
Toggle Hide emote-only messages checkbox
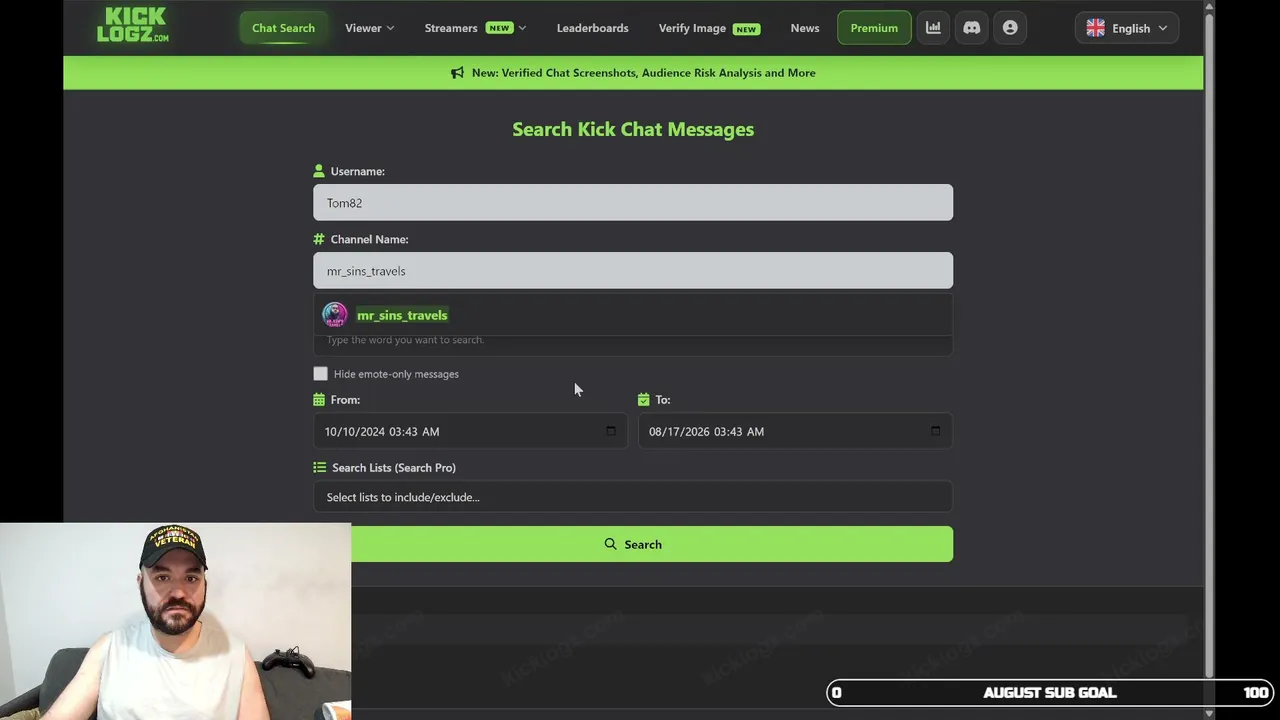pyautogui.click(x=320, y=374)
